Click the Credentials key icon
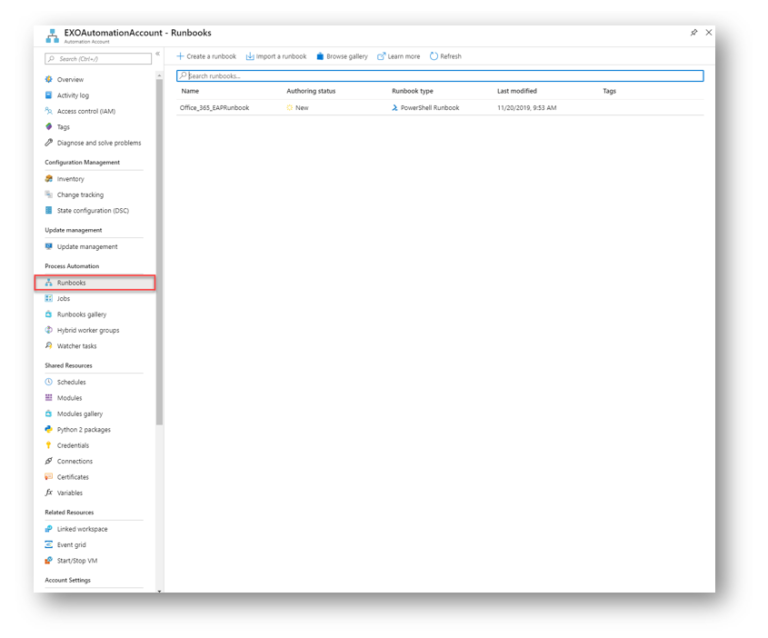 (x=48, y=445)
